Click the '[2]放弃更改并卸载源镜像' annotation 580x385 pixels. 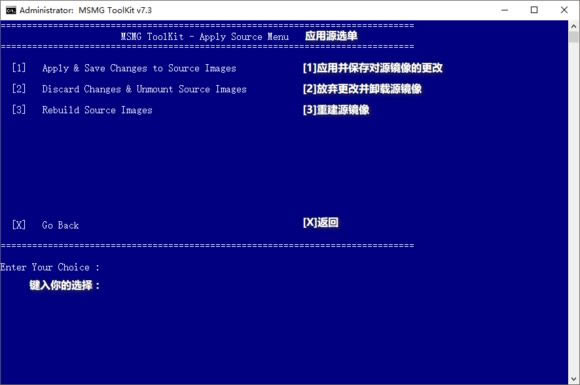click(362, 89)
